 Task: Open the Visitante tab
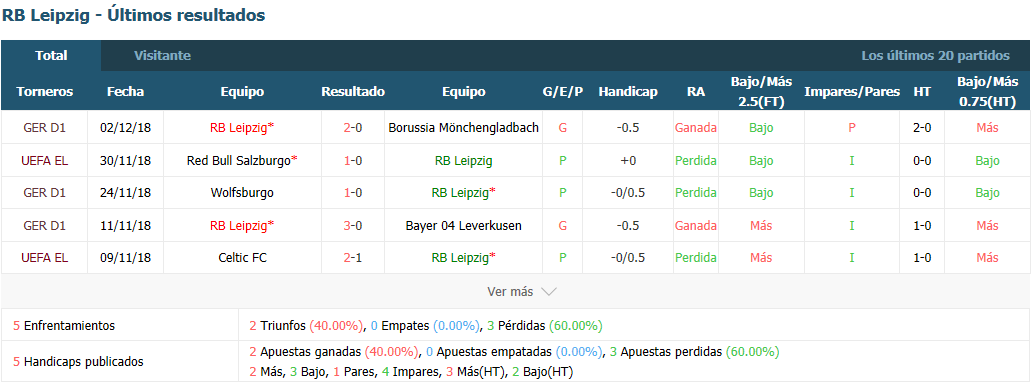(162, 55)
